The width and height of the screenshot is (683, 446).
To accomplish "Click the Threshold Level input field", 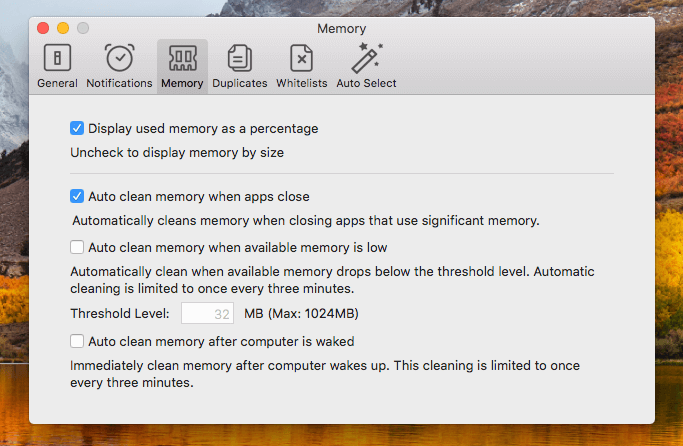I will (x=207, y=313).
